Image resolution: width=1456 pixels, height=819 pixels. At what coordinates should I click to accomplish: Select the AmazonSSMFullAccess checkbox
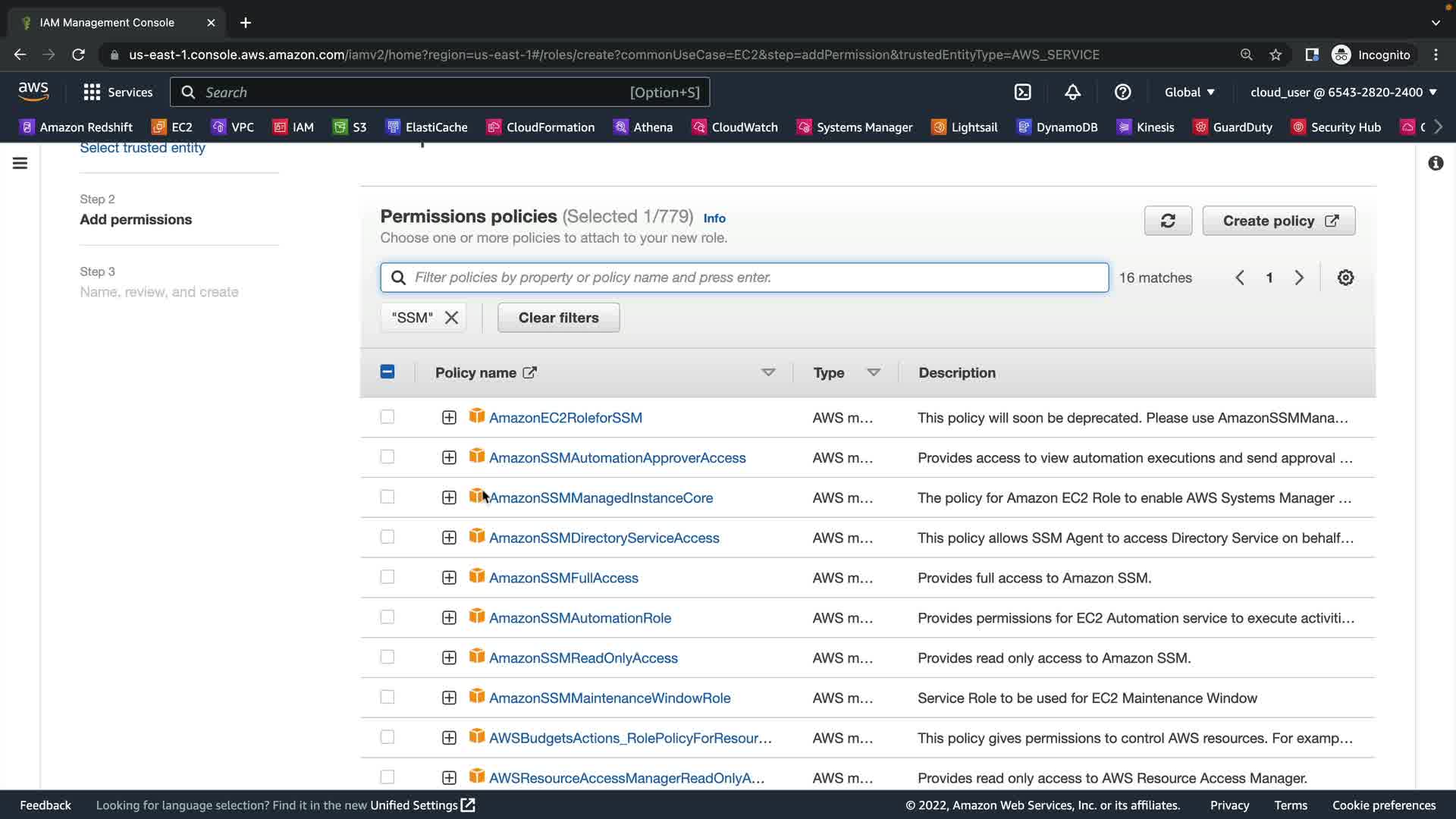pyautogui.click(x=388, y=577)
